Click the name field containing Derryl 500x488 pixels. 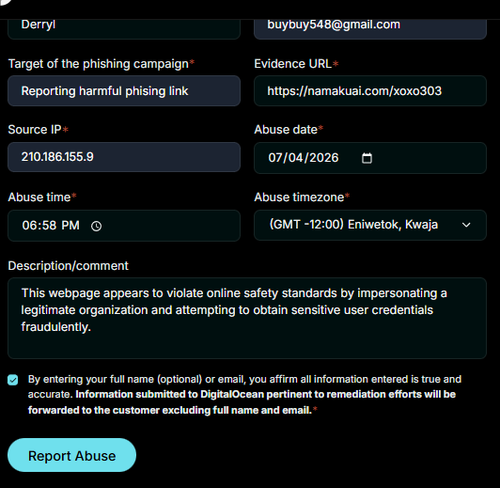click(124, 29)
